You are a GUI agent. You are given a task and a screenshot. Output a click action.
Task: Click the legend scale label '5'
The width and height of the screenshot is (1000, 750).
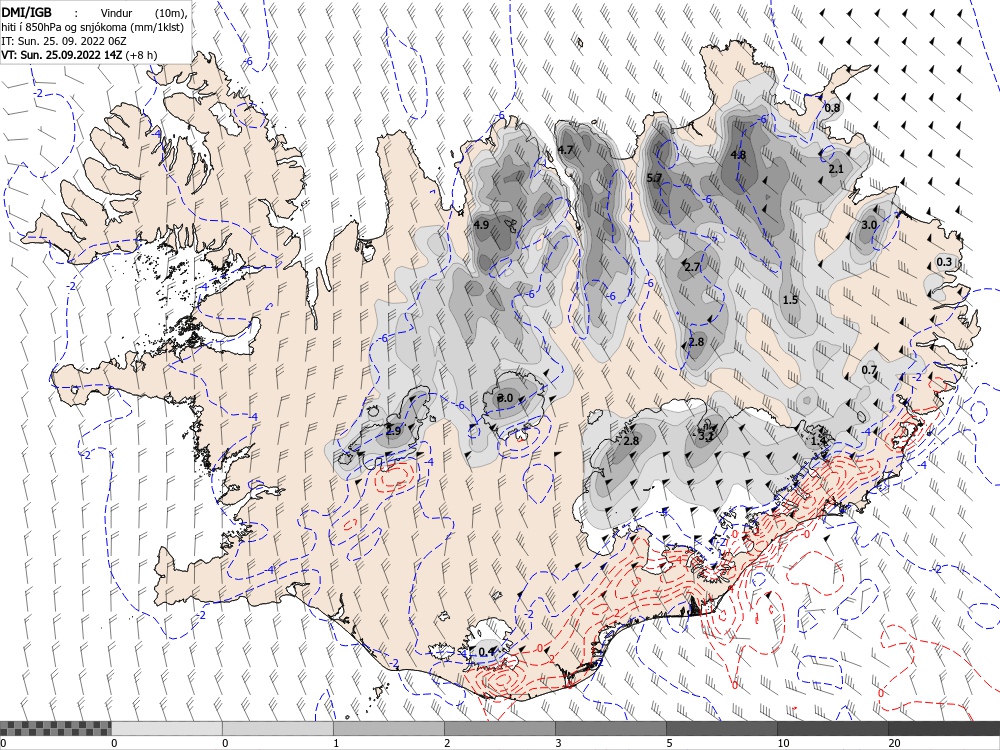coord(669,743)
